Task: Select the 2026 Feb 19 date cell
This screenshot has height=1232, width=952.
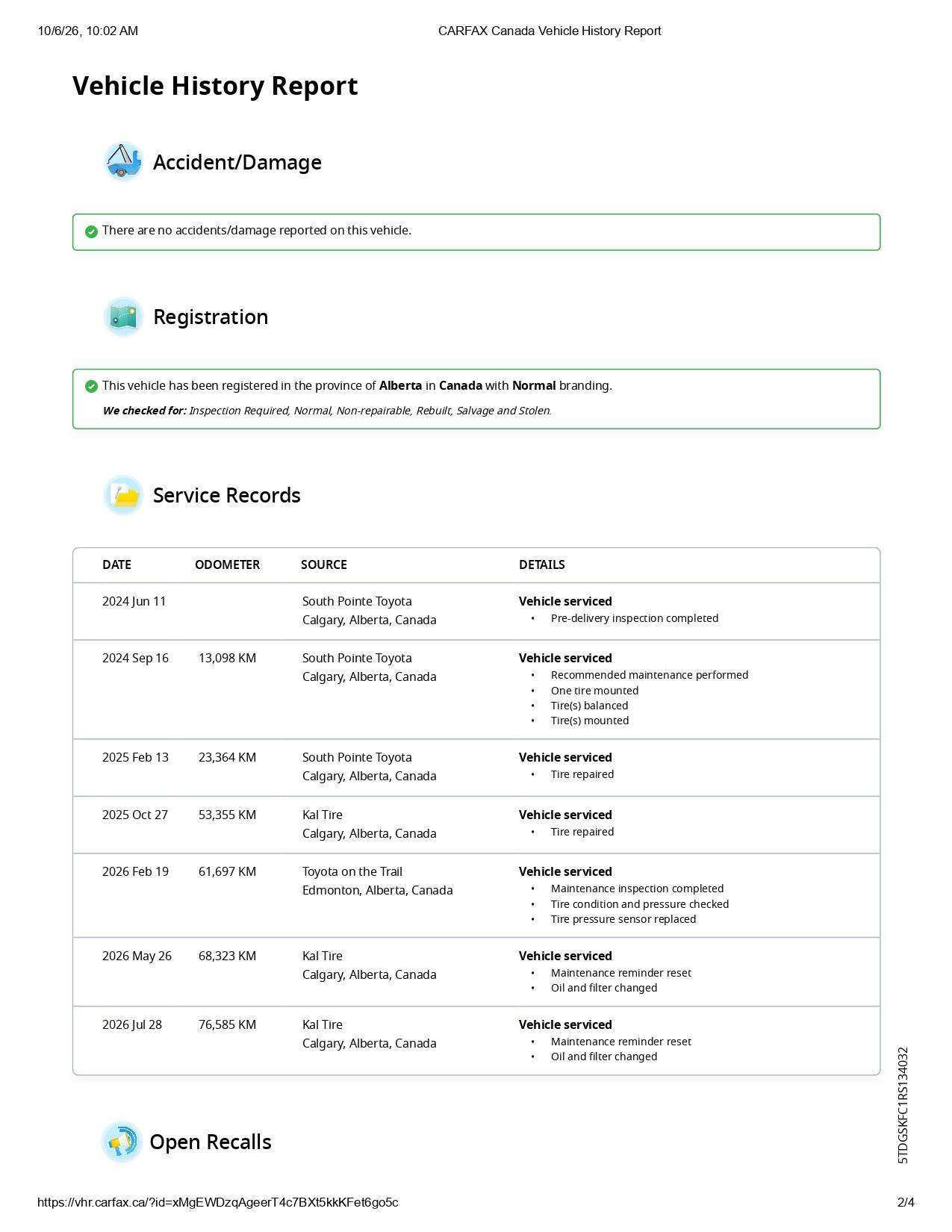Action: point(135,871)
